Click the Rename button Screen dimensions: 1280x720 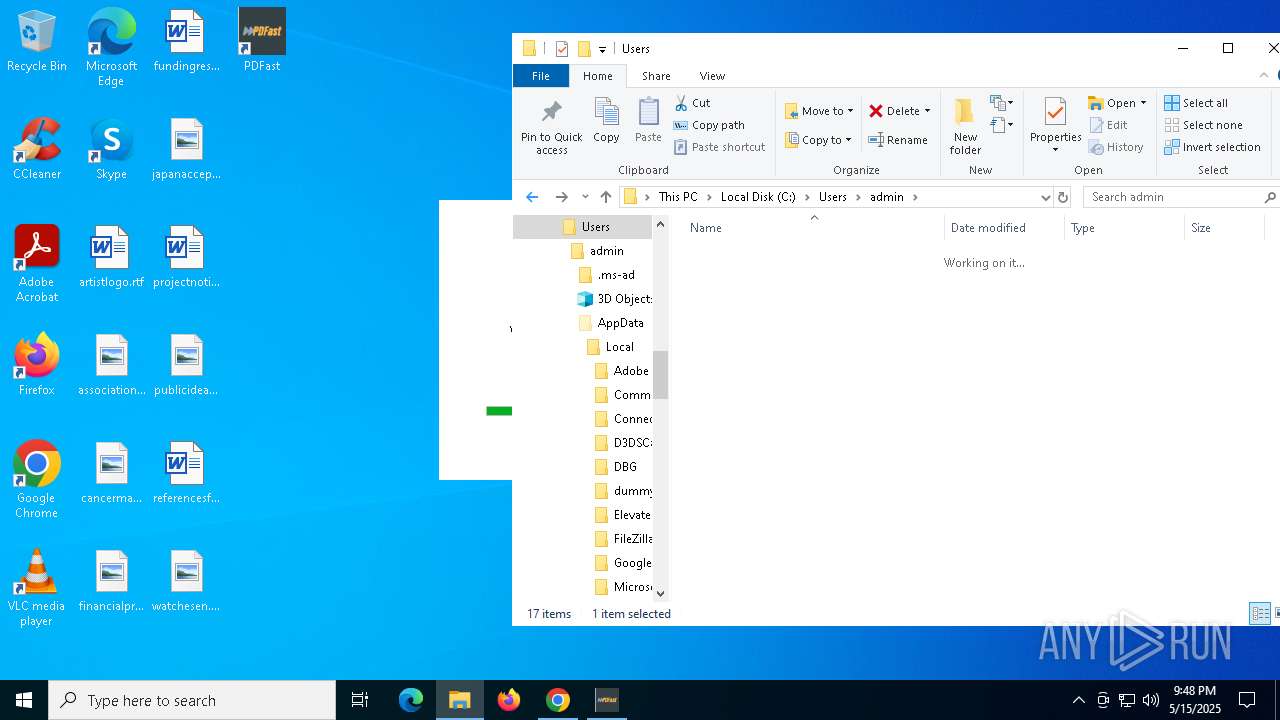click(898, 140)
